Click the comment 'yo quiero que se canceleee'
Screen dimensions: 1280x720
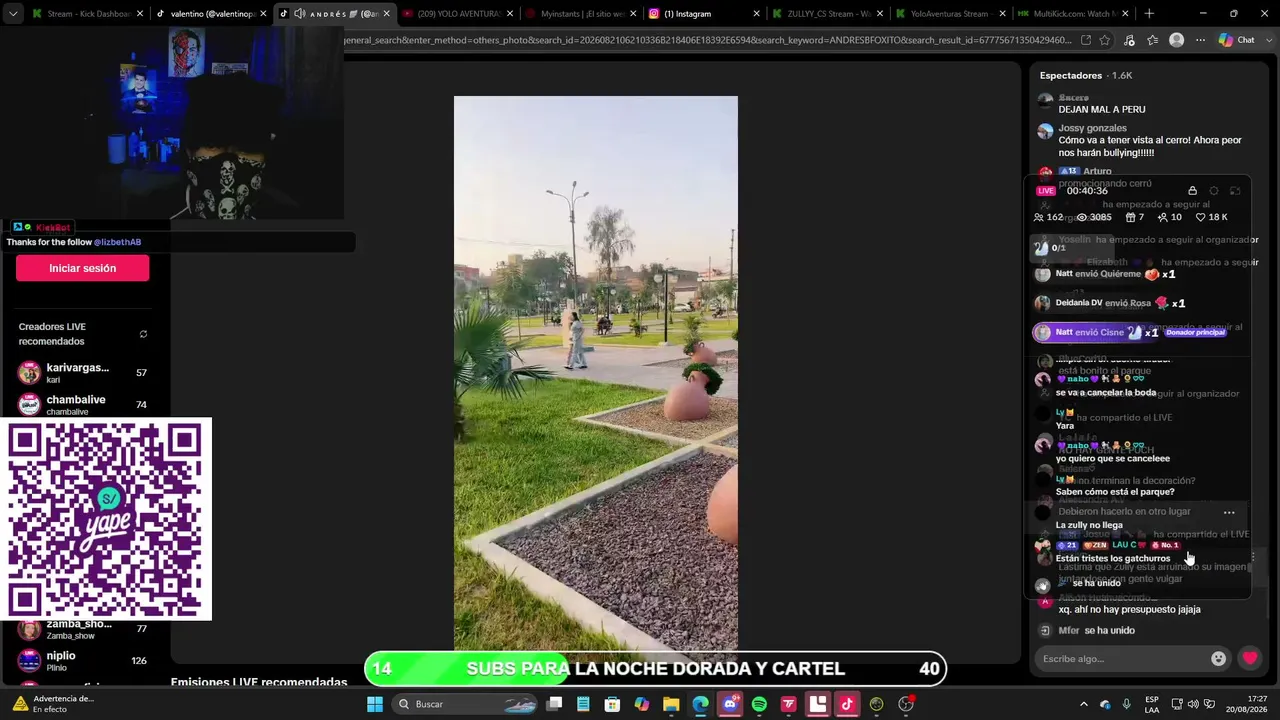click(1113, 459)
